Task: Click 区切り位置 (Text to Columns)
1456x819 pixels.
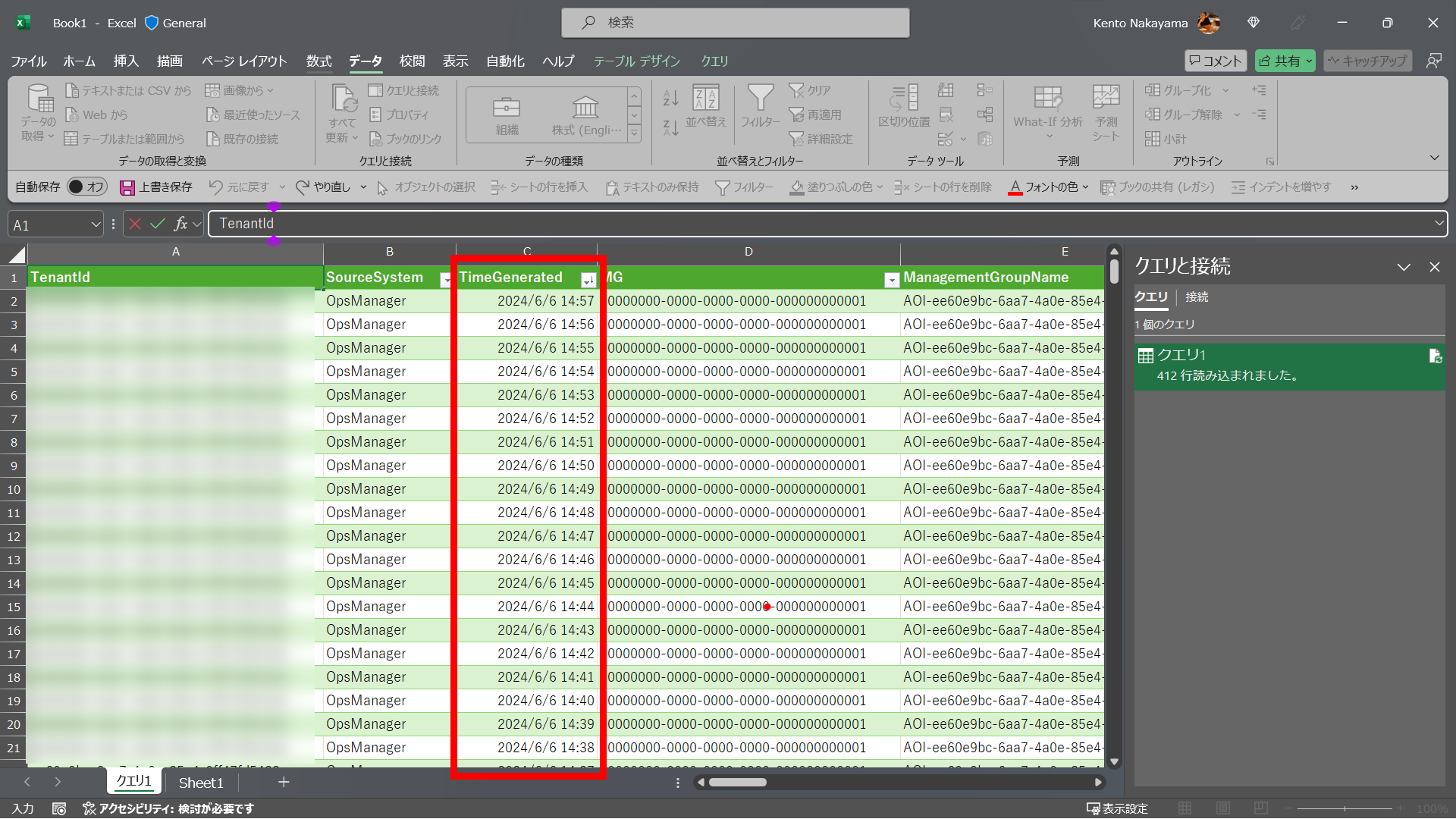Action: tap(904, 106)
